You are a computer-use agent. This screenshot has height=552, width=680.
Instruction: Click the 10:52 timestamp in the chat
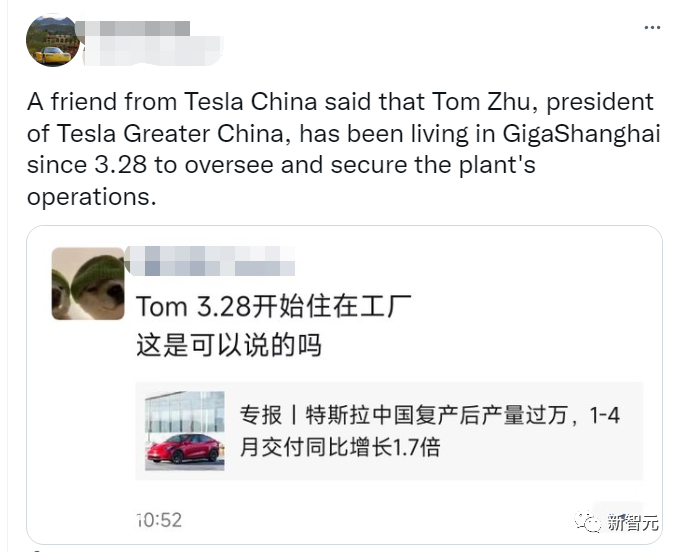tap(159, 520)
